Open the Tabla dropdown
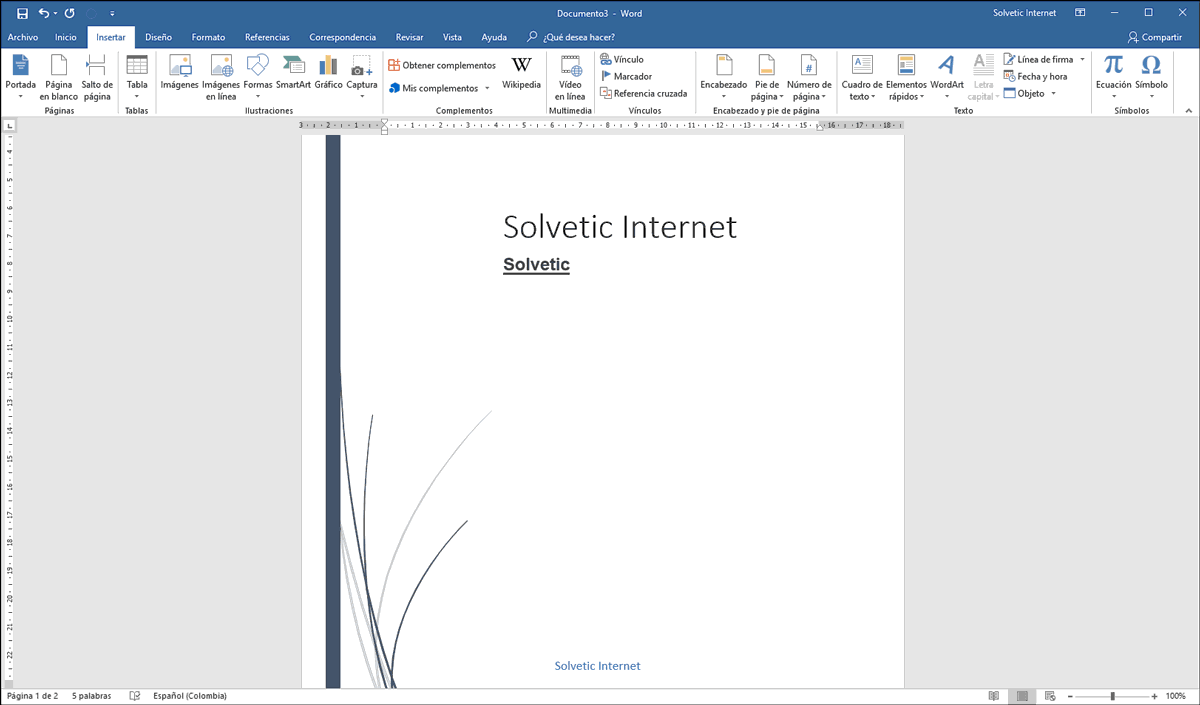 coord(137,78)
